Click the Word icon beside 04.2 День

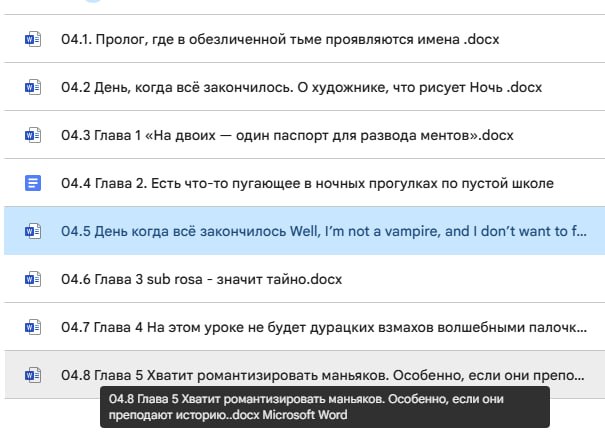click(x=33, y=87)
